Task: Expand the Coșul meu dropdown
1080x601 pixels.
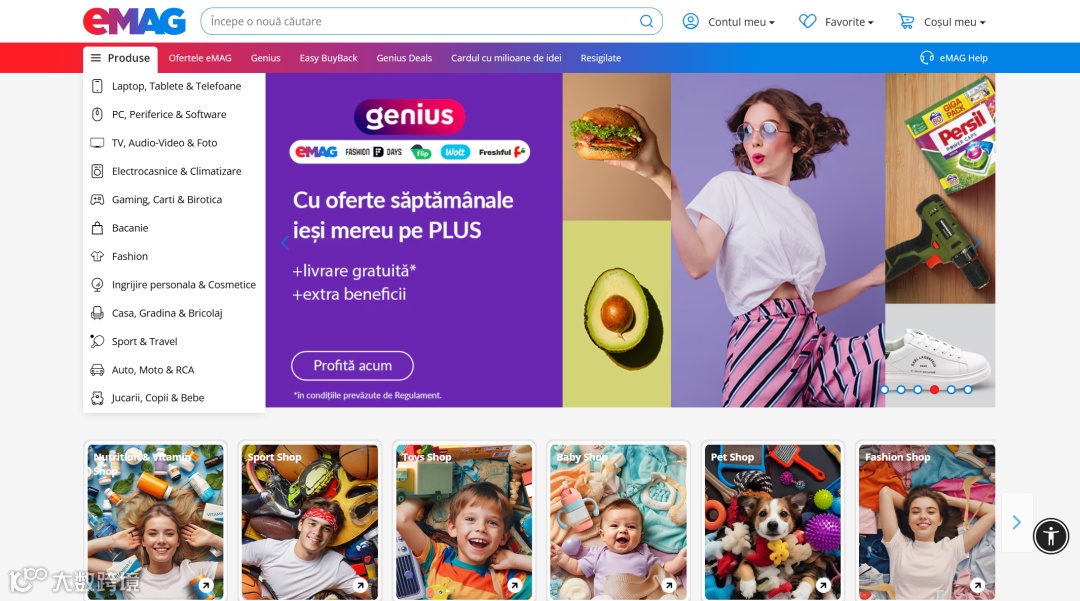Action: point(955,22)
